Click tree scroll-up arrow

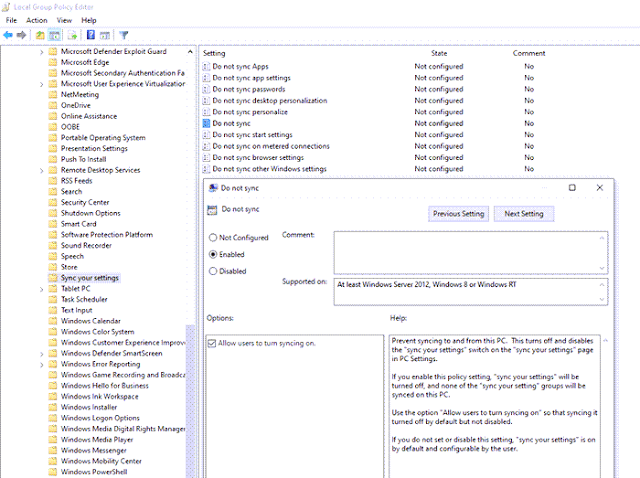(190, 51)
